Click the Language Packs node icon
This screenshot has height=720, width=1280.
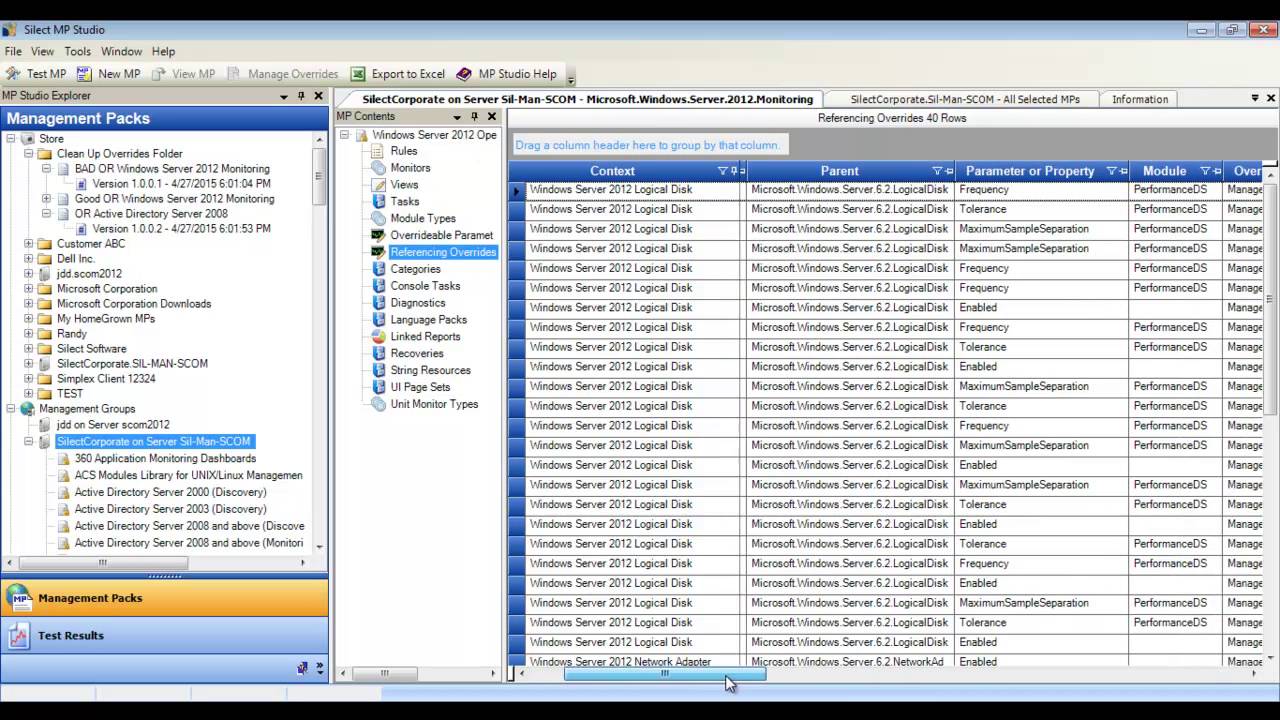pyautogui.click(x=379, y=320)
